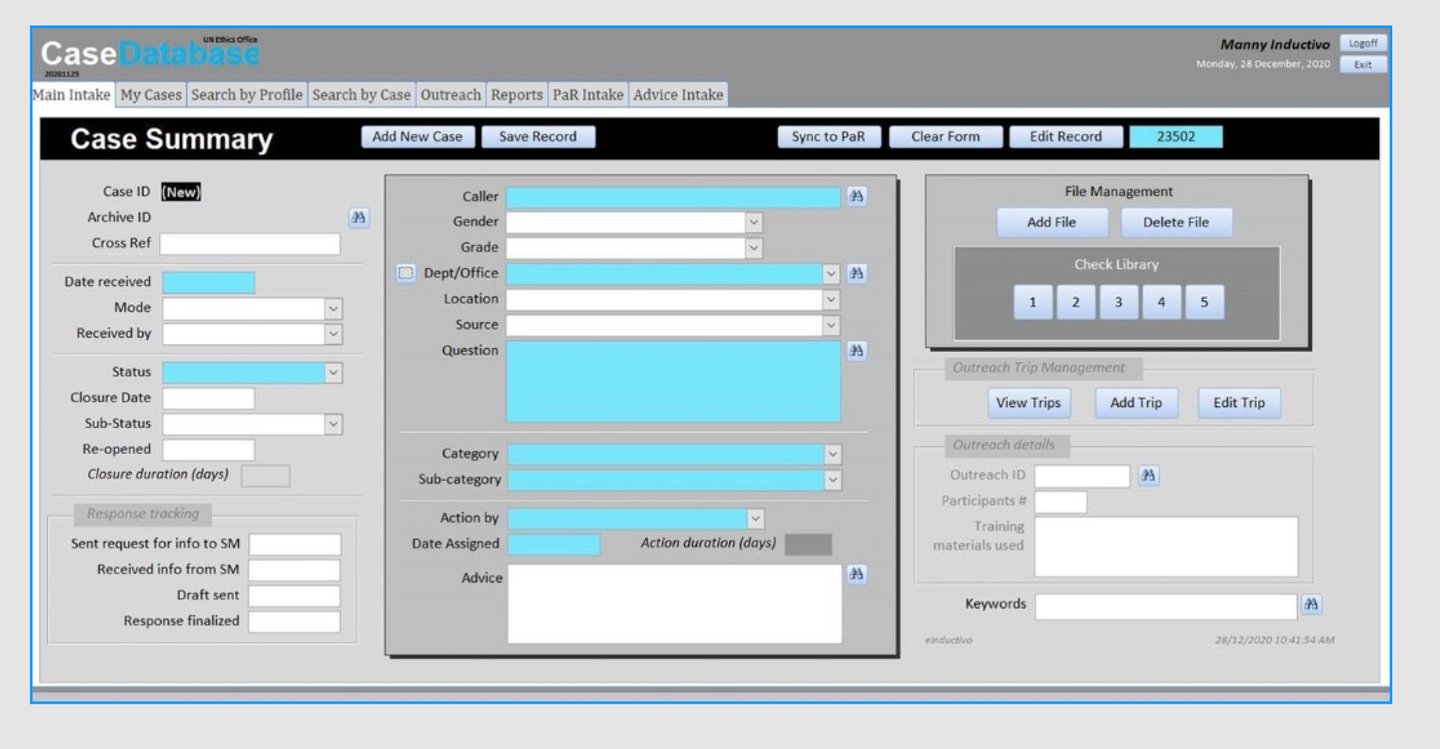1440x749 pixels.
Task: Click binoculars search icon beside Advice box
Action: point(857,574)
